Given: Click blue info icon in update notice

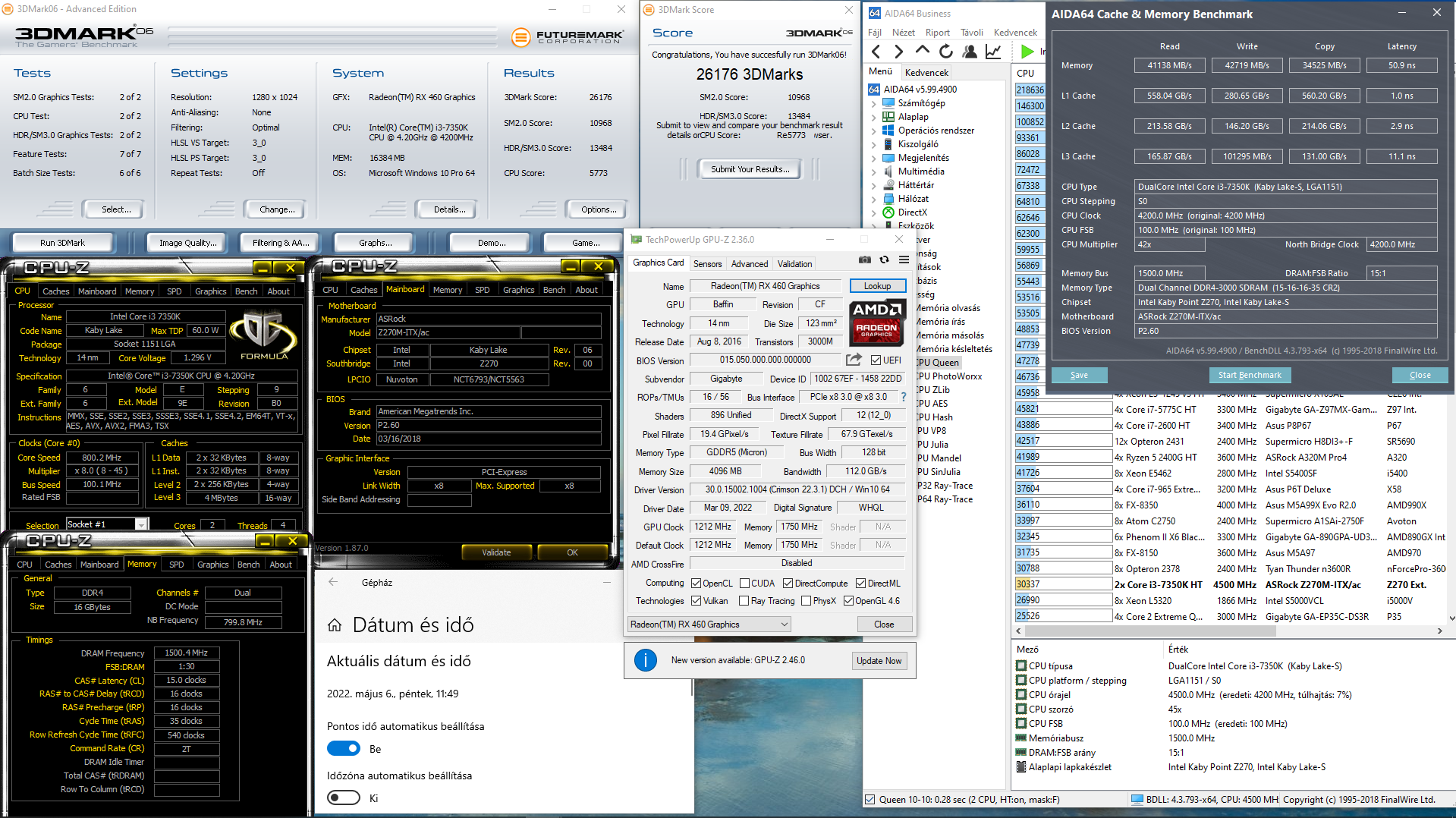Looking at the screenshot, I should coord(645,660).
